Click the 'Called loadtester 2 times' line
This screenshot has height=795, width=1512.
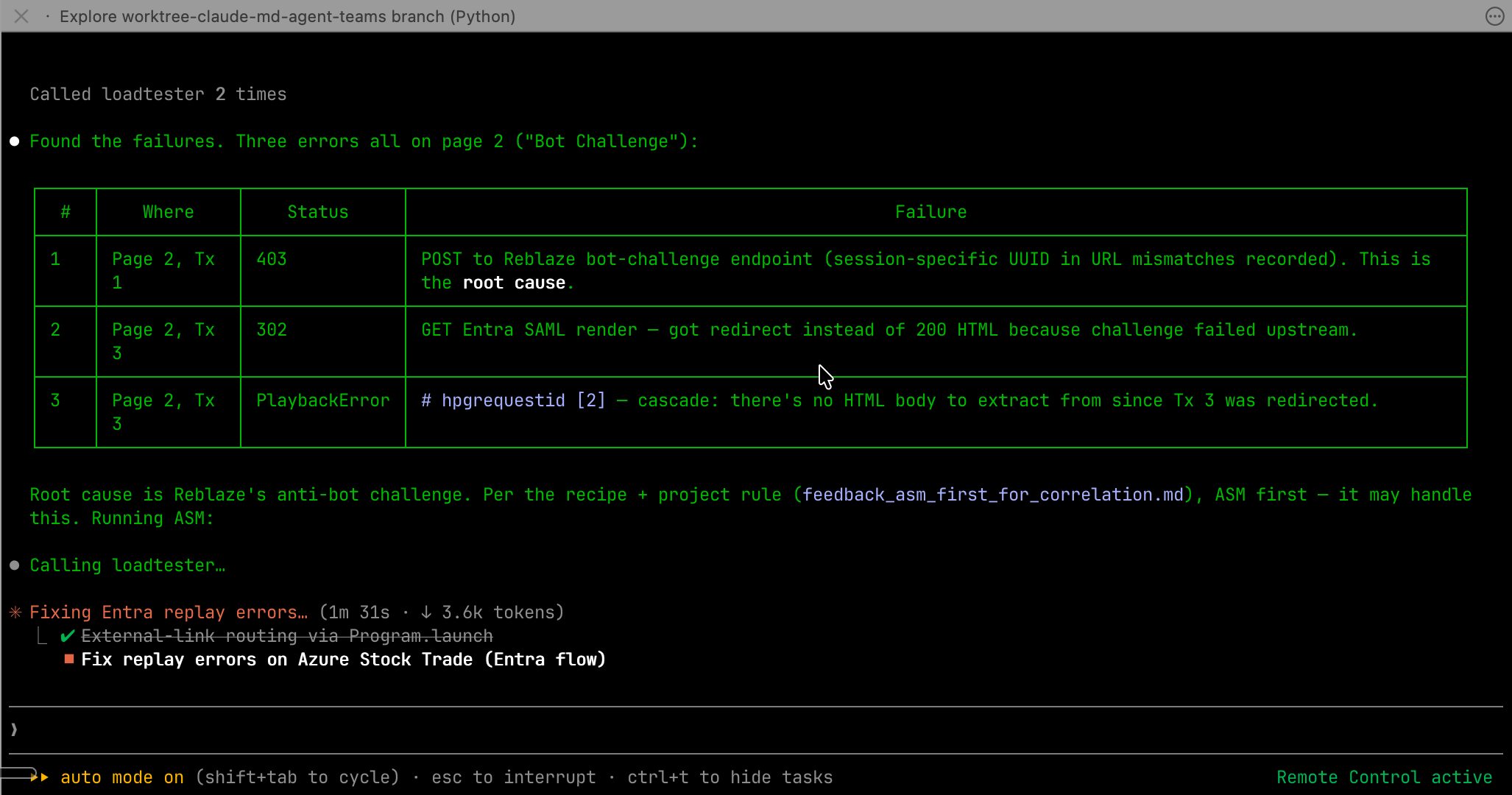158,94
